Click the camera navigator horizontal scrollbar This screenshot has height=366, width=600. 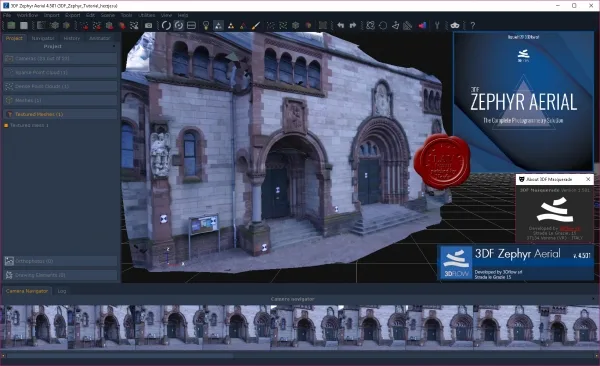pos(121,356)
